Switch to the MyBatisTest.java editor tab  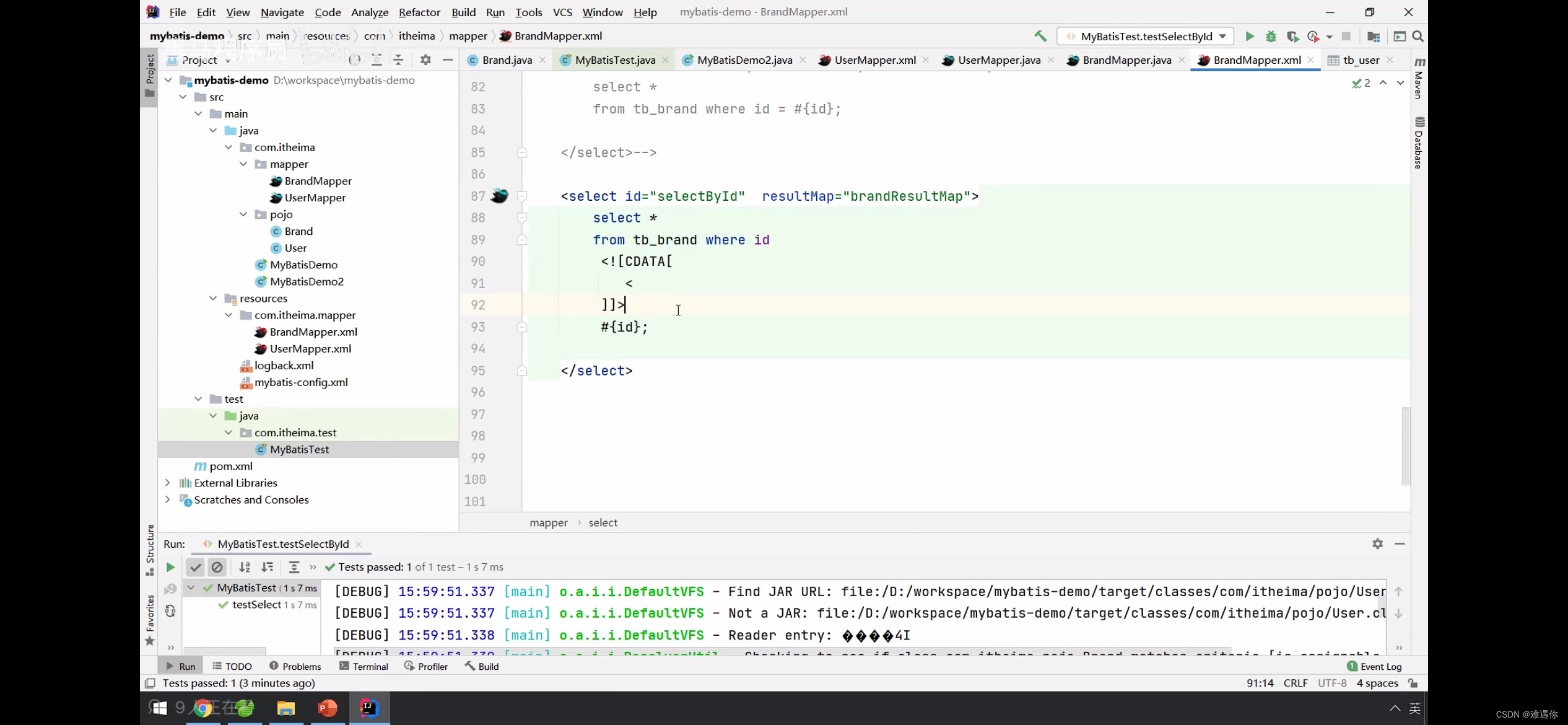click(x=614, y=59)
